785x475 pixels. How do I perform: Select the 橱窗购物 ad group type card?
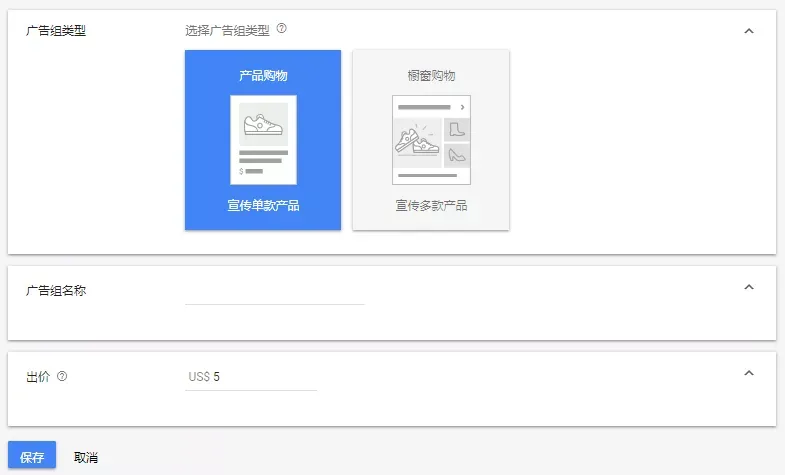coord(431,140)
